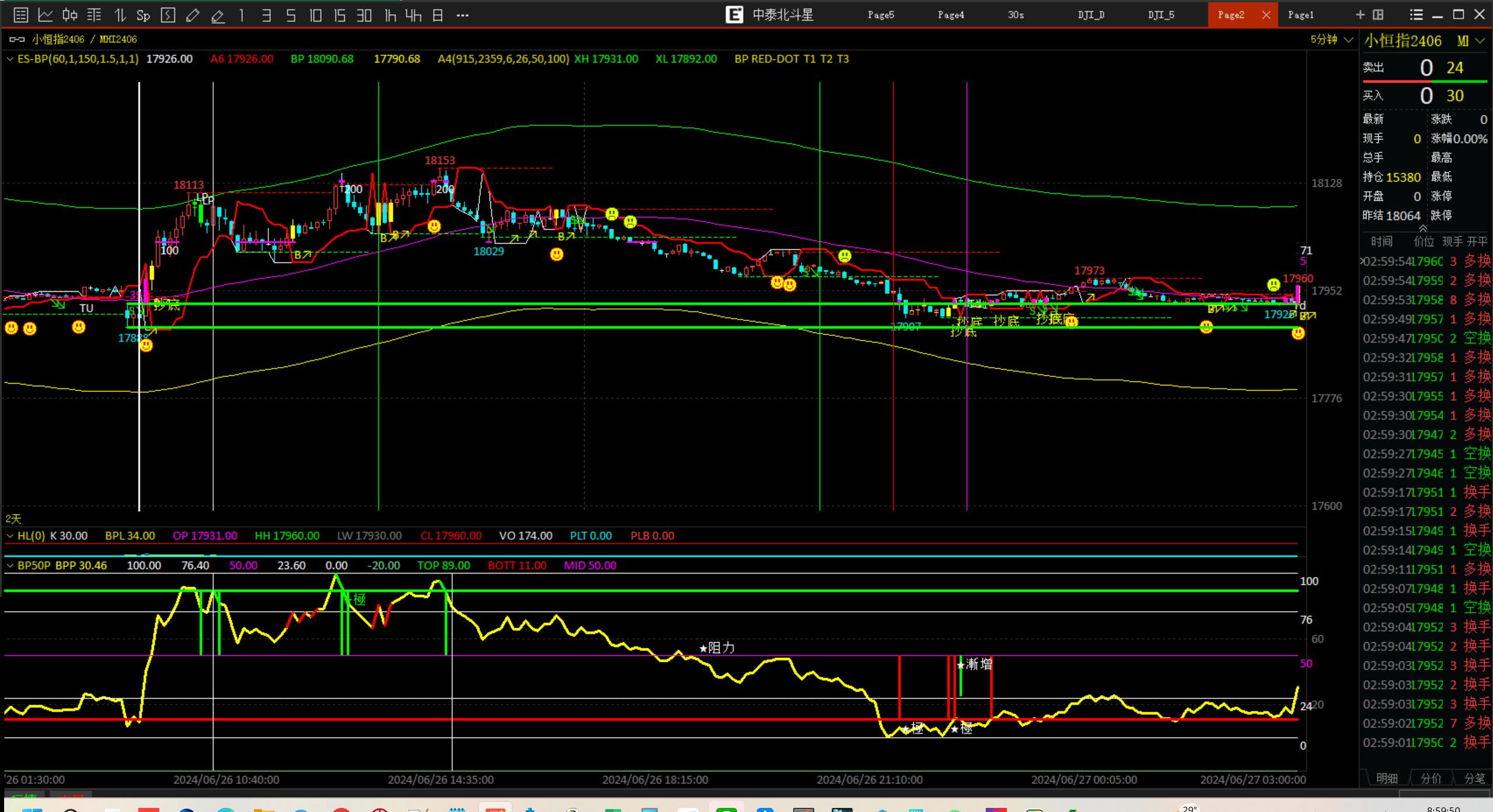Open the page layout grid icon
This screenshot has height=812, width=1493.
click(1377, 15)
